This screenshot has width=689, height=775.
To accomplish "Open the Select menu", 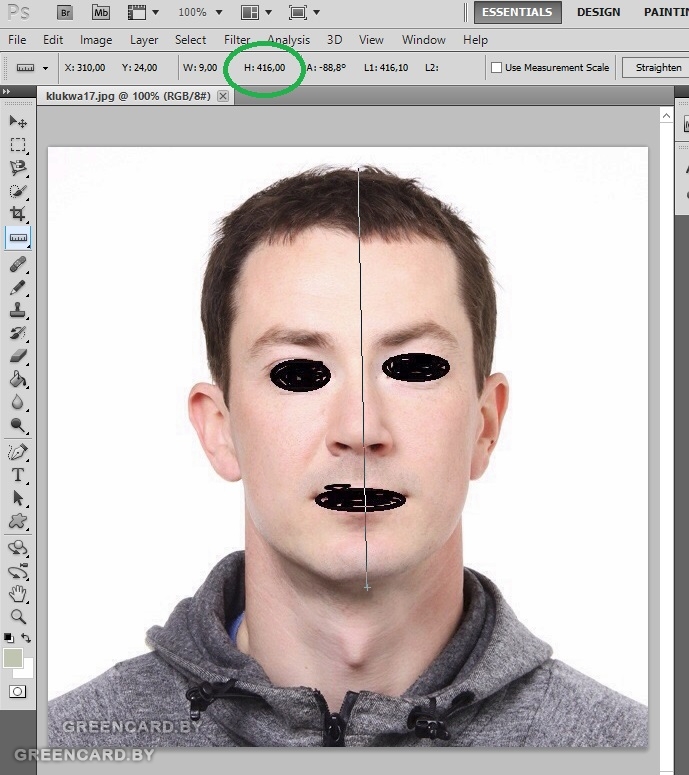I will (190, 40).
